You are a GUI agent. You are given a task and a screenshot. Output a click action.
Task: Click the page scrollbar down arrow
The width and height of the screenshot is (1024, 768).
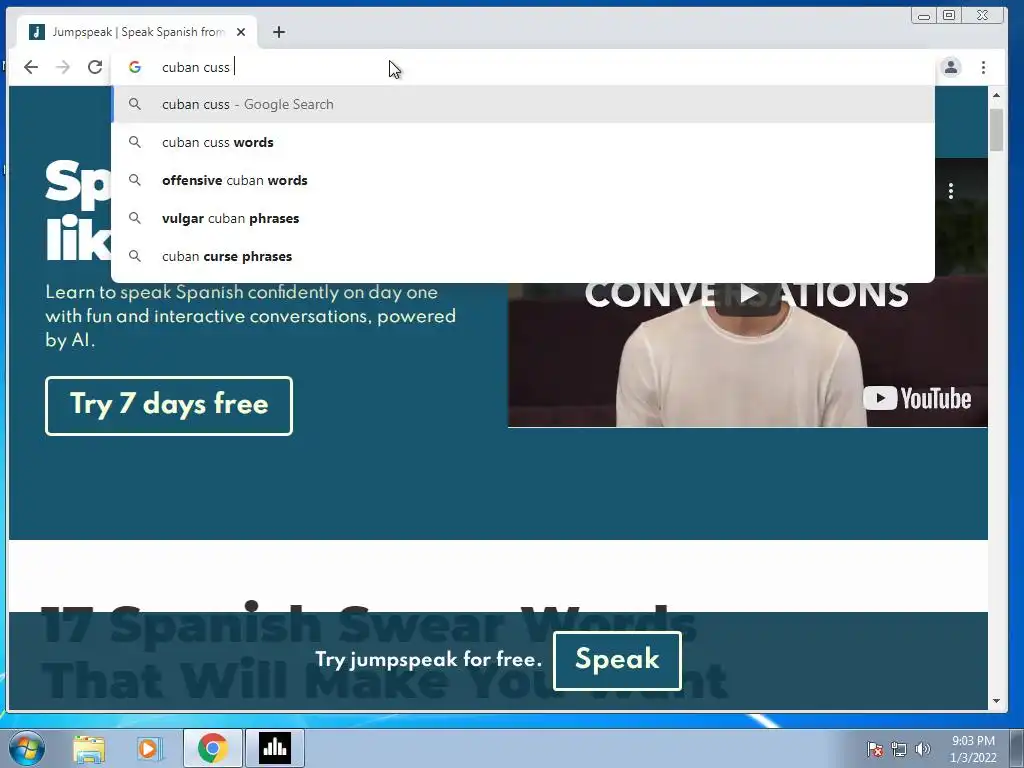996,701
